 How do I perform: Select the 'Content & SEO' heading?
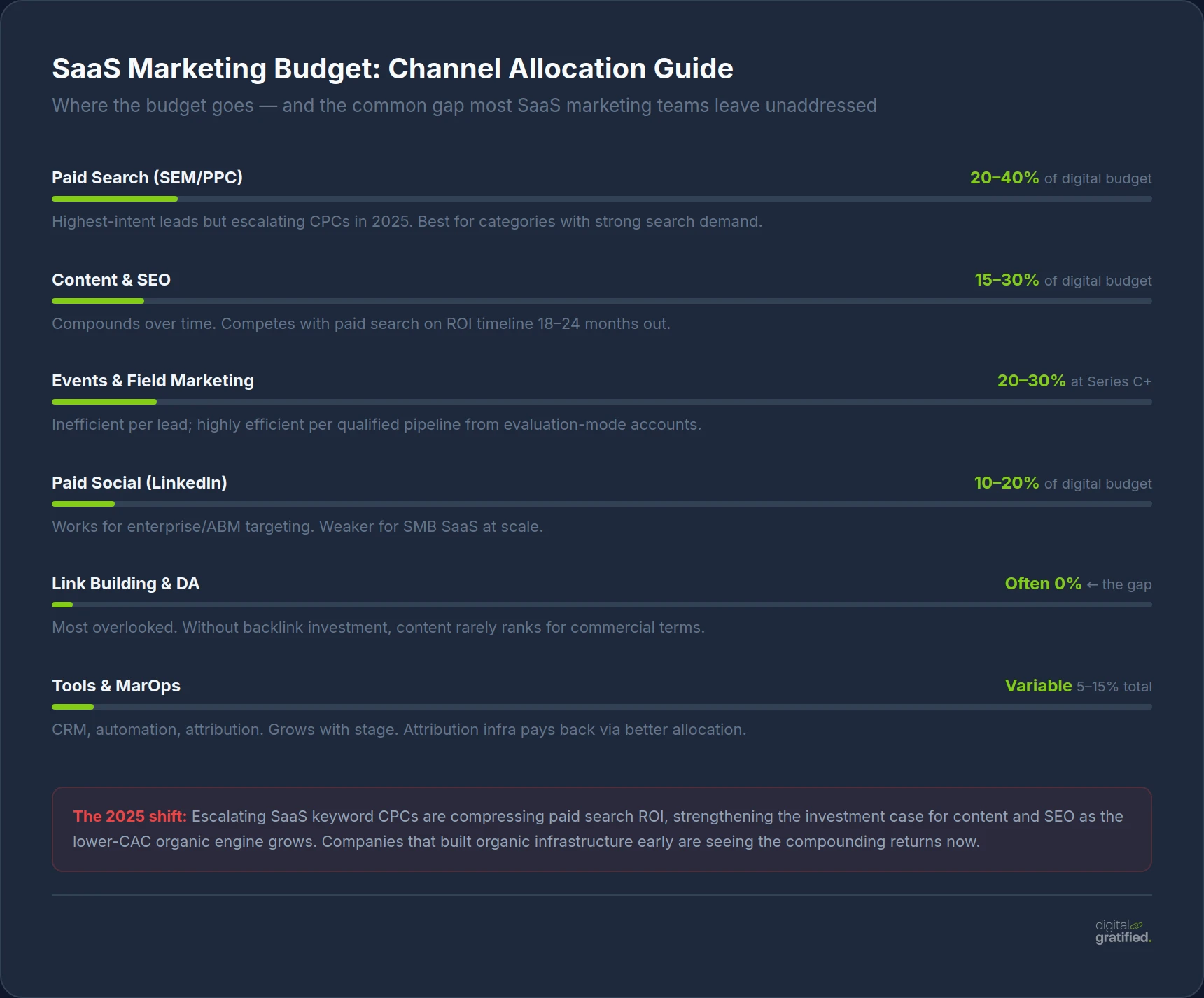click(x=111, y=280)
